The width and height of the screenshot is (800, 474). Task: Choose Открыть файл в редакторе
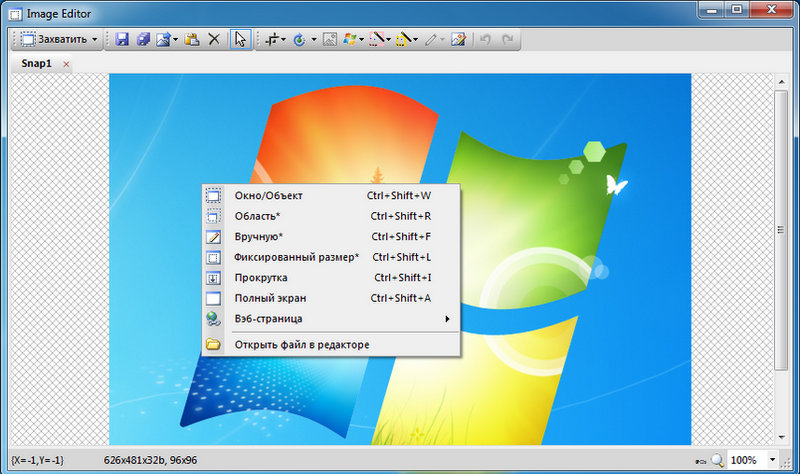(331, 345)
